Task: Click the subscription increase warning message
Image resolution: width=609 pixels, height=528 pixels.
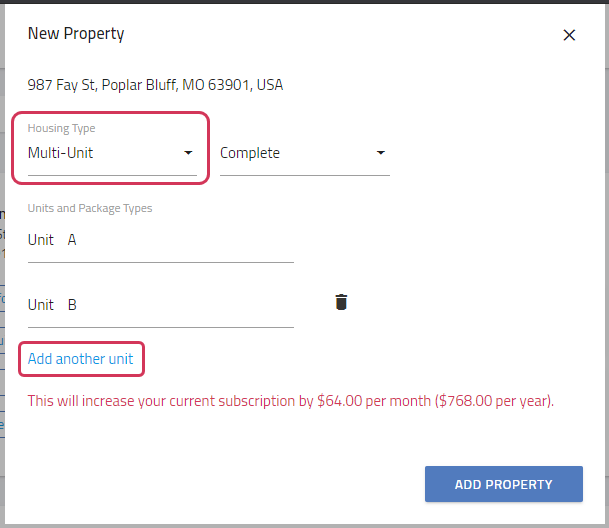Action: coord(291,401)
